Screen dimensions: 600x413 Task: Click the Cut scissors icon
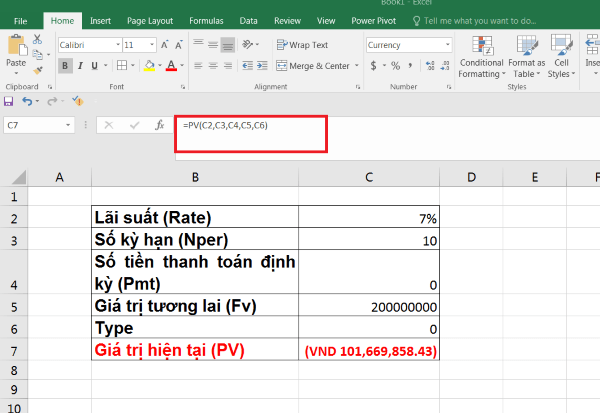point(37,39)
